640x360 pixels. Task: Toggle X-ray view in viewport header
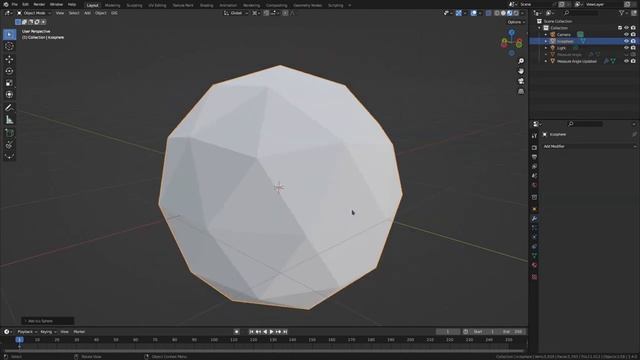(x=489, y=13)
